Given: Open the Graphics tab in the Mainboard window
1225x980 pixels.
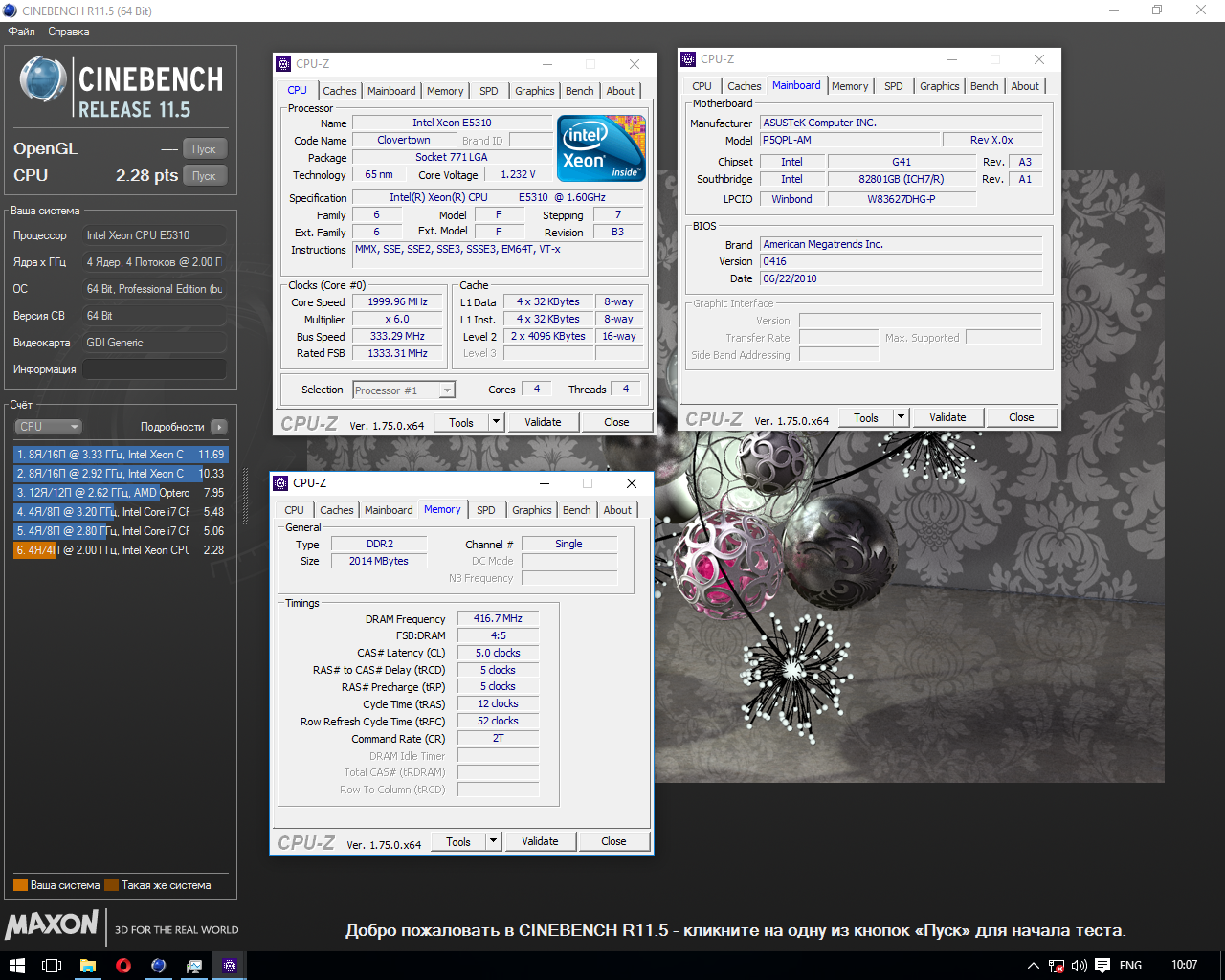Looking at the screenshot, I should (939, 86).
